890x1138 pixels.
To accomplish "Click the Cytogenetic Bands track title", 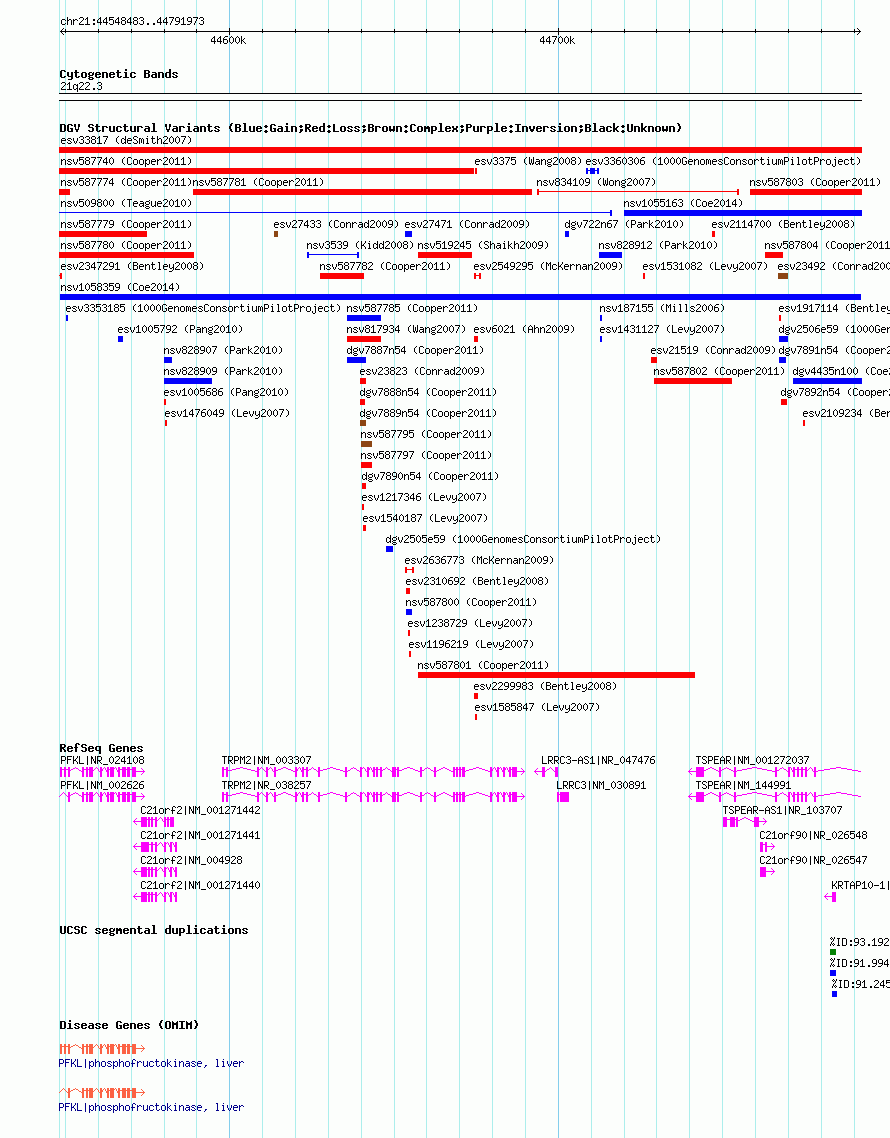I will 118,74.
